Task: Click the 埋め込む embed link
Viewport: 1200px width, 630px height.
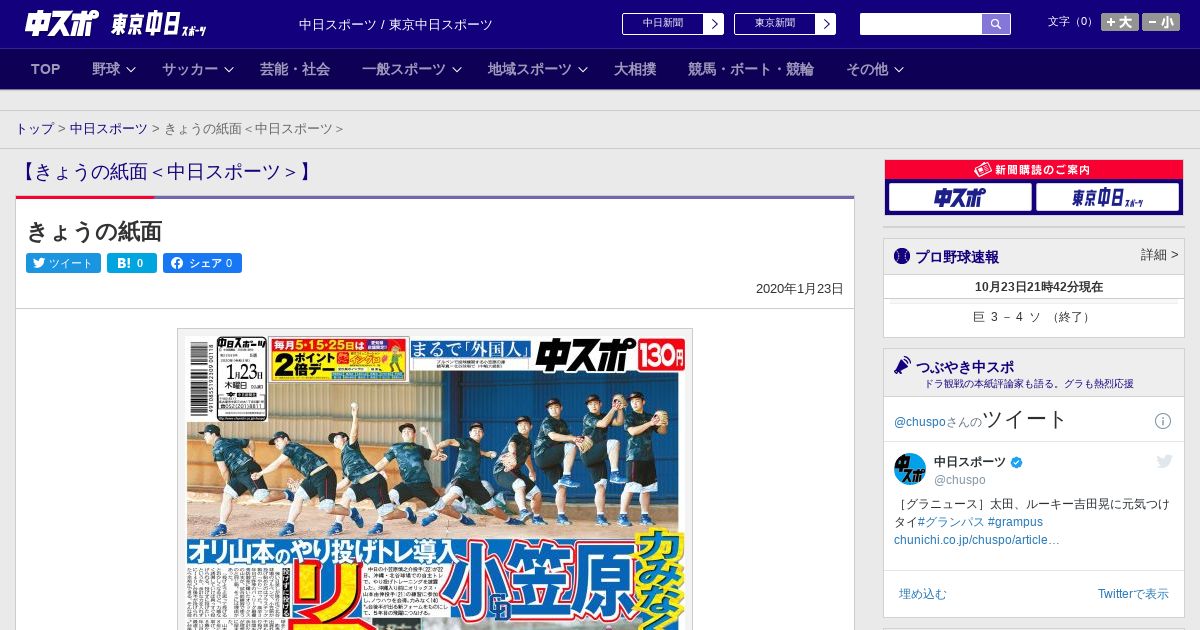Action: pos(922,594)
